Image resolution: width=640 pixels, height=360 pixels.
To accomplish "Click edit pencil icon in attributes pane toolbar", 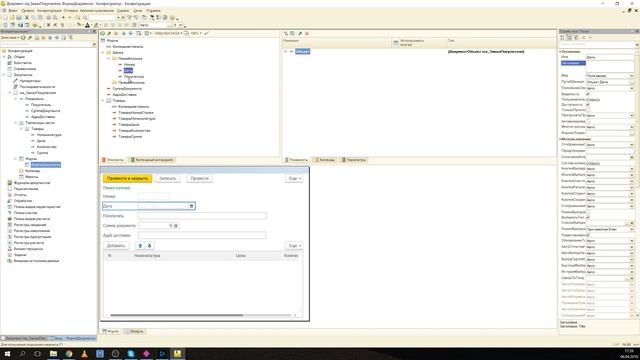I will tap(300, 33).
